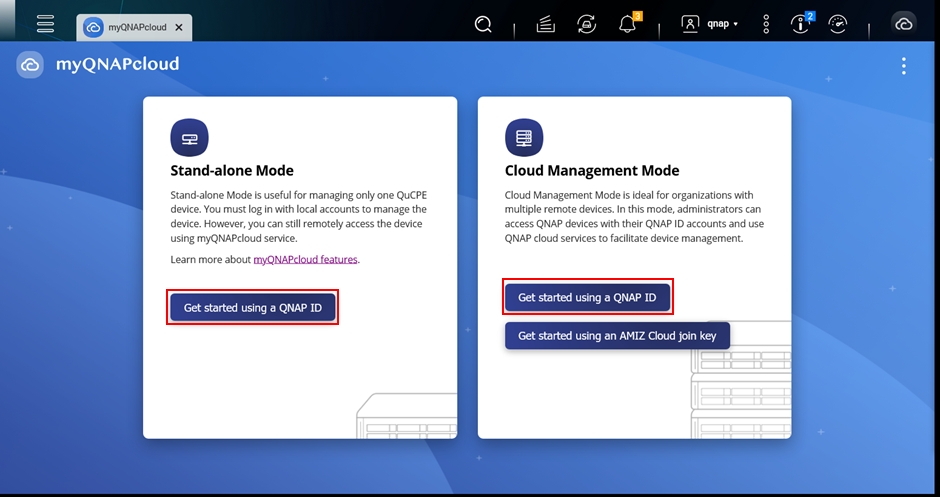Get started with QNAP ID in Stand-alone Mode
The width and height of the screenshot is (940, 497).
click(252, 308)
